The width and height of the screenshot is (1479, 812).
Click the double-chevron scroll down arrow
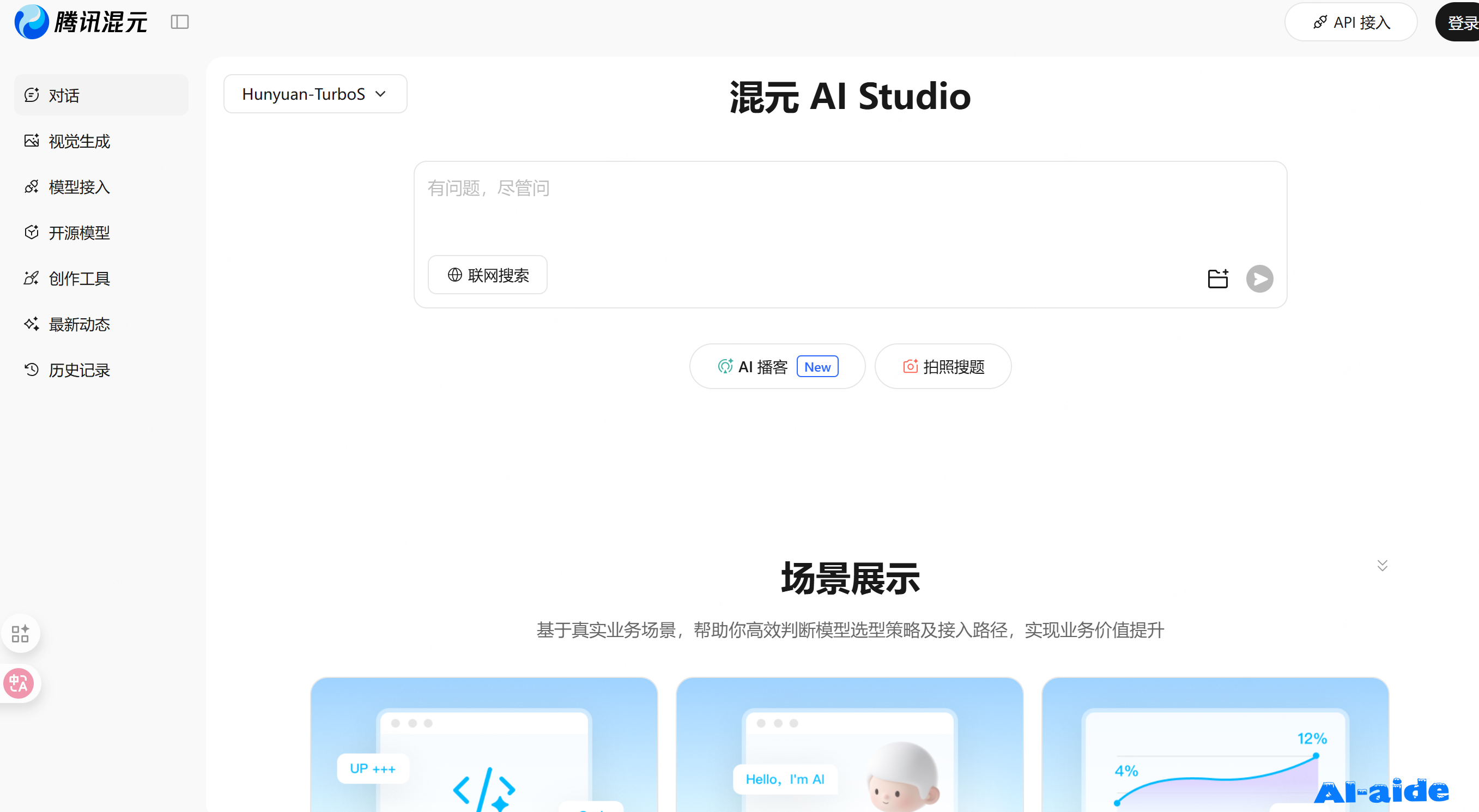click(x=1383, y=566)
